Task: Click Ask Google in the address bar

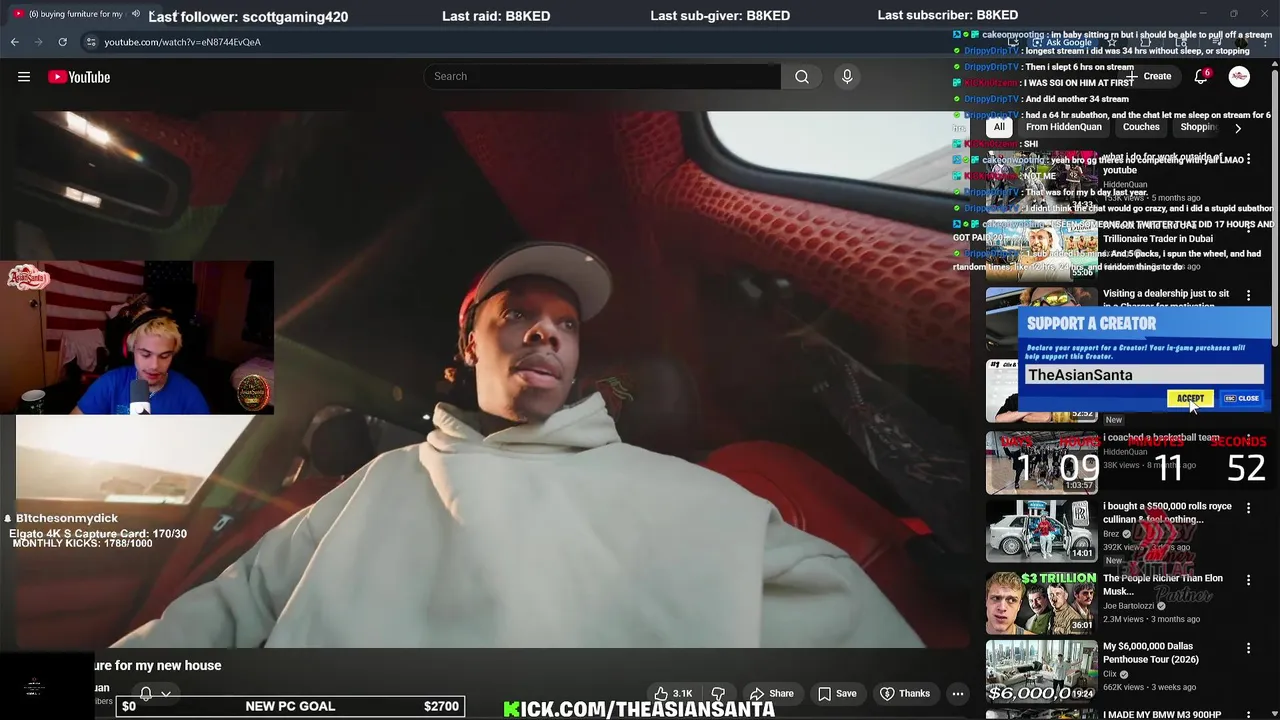Action: coord(1062,42)
